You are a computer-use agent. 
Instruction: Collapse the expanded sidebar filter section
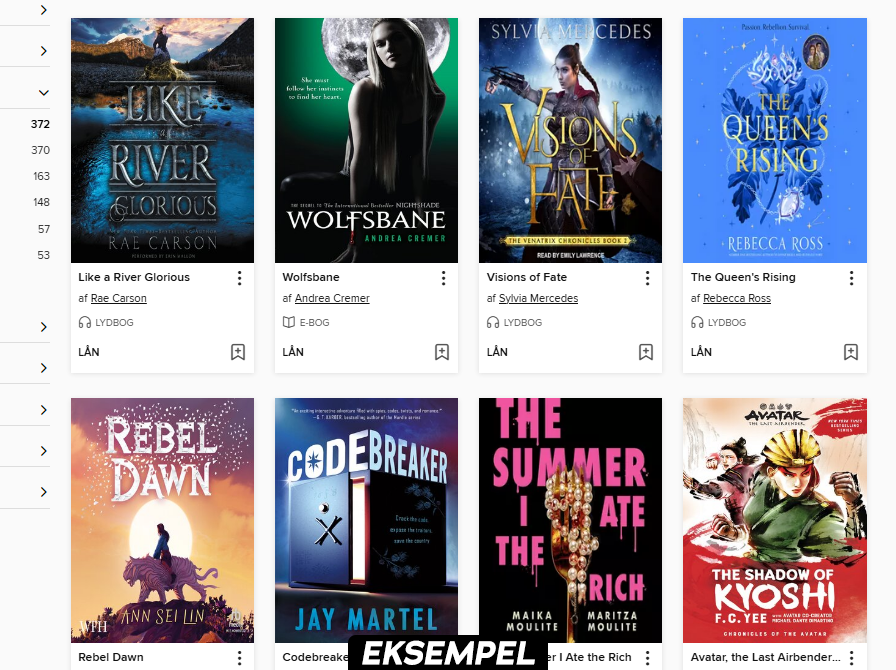tap(43, 93)
